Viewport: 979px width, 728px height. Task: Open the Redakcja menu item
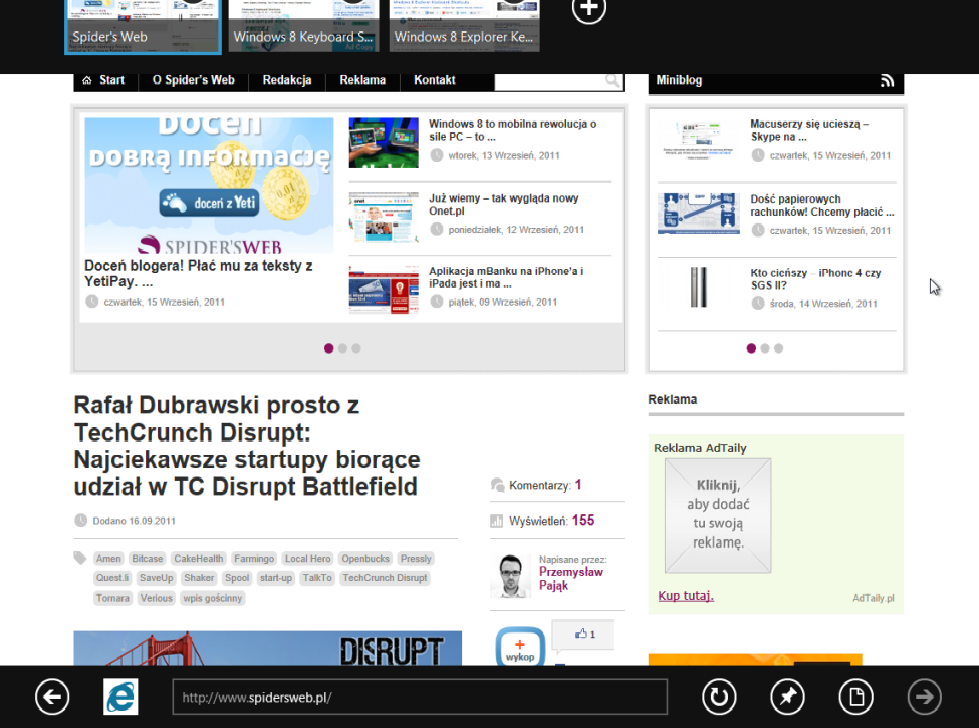287,80
